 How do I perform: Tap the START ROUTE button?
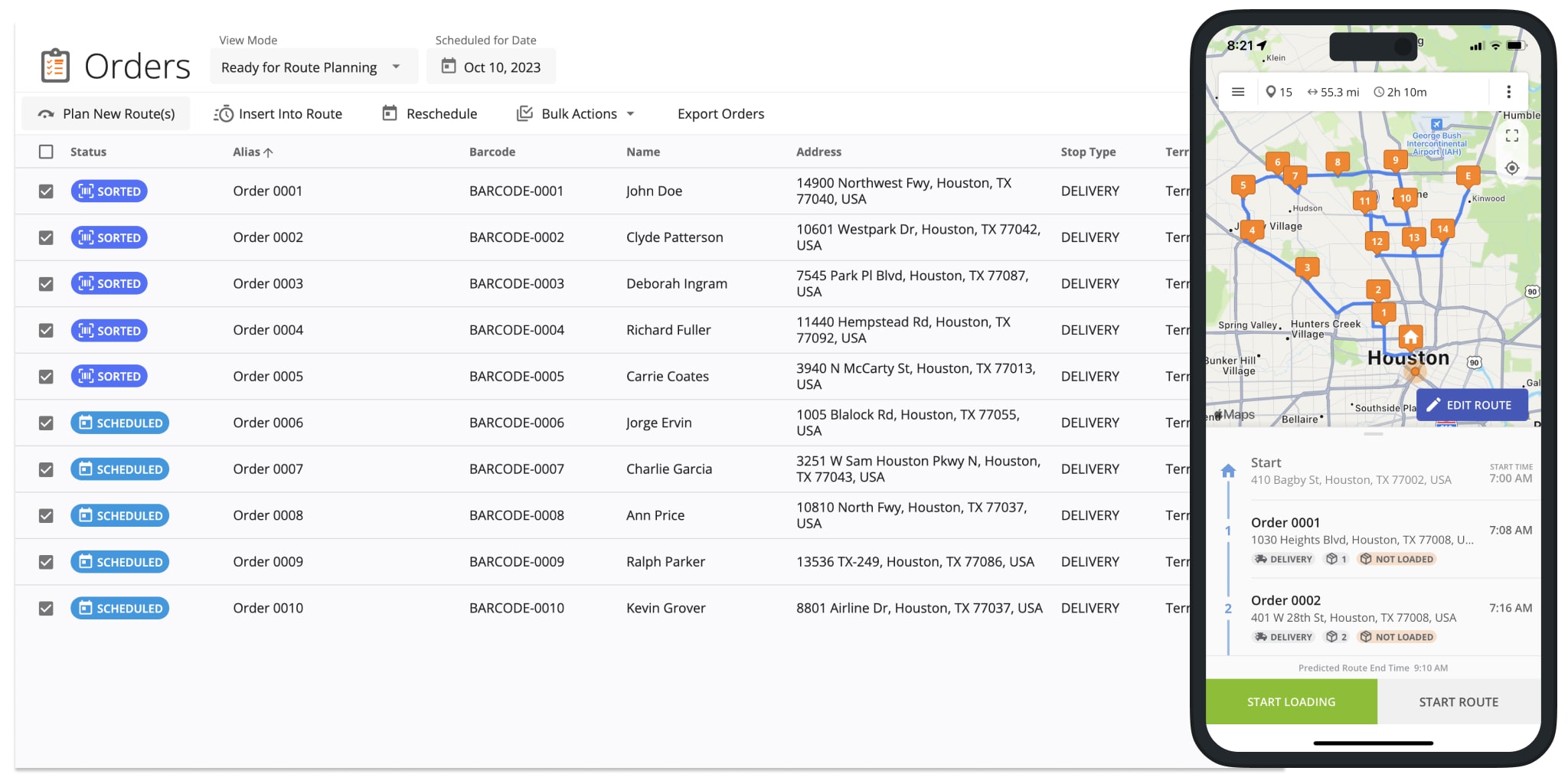click(x=1459, y=701)
